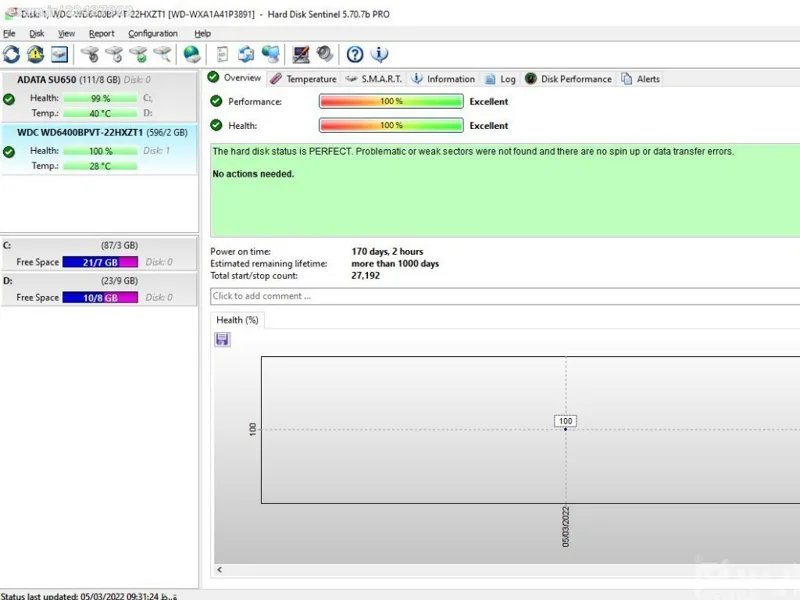The width and height of the screenshot is (800, 600).
Task: Switch to the S.M.A.R.T. tab
Action: coord(373,79)
